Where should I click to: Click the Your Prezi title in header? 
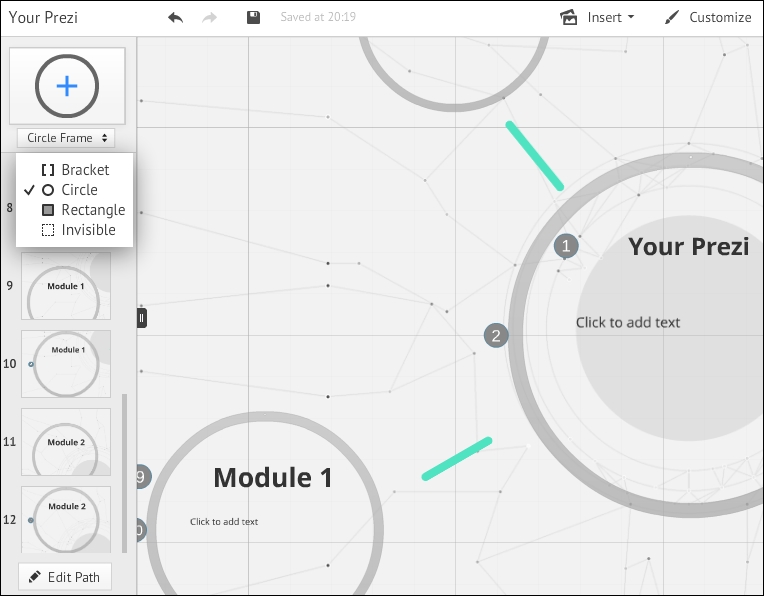pos(43,18)
